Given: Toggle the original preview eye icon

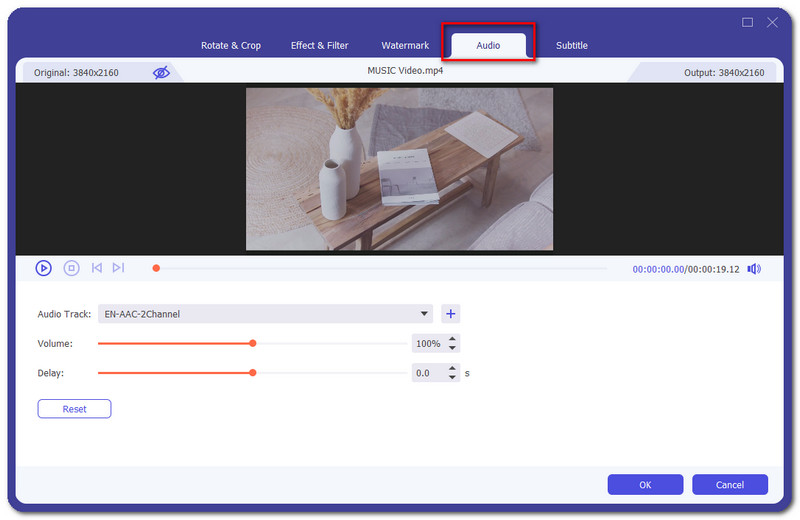Looking at the screenshot, I should click(161, 73).
